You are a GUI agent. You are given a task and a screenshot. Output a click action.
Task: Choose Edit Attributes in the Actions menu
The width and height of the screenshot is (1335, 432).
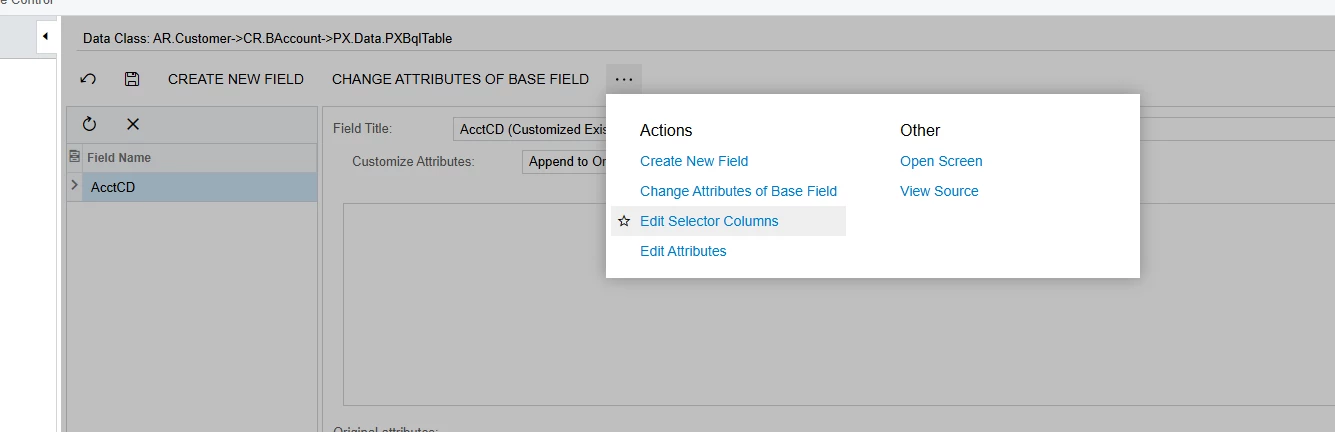pos(683,251)
